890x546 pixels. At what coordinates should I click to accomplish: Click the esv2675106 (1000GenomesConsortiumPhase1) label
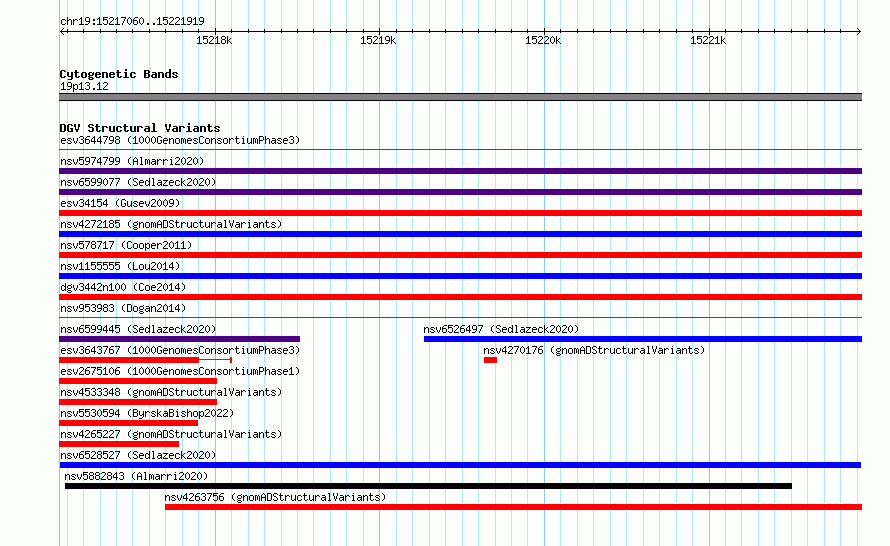tap(180, 371)
